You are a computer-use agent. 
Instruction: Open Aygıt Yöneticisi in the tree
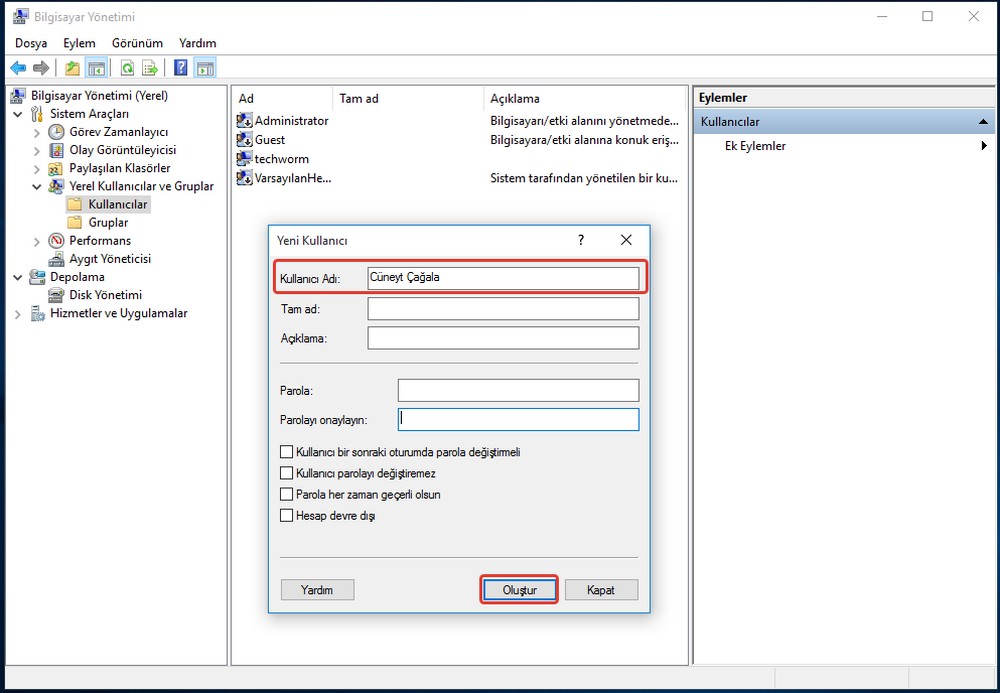click(x=109, y=259)
